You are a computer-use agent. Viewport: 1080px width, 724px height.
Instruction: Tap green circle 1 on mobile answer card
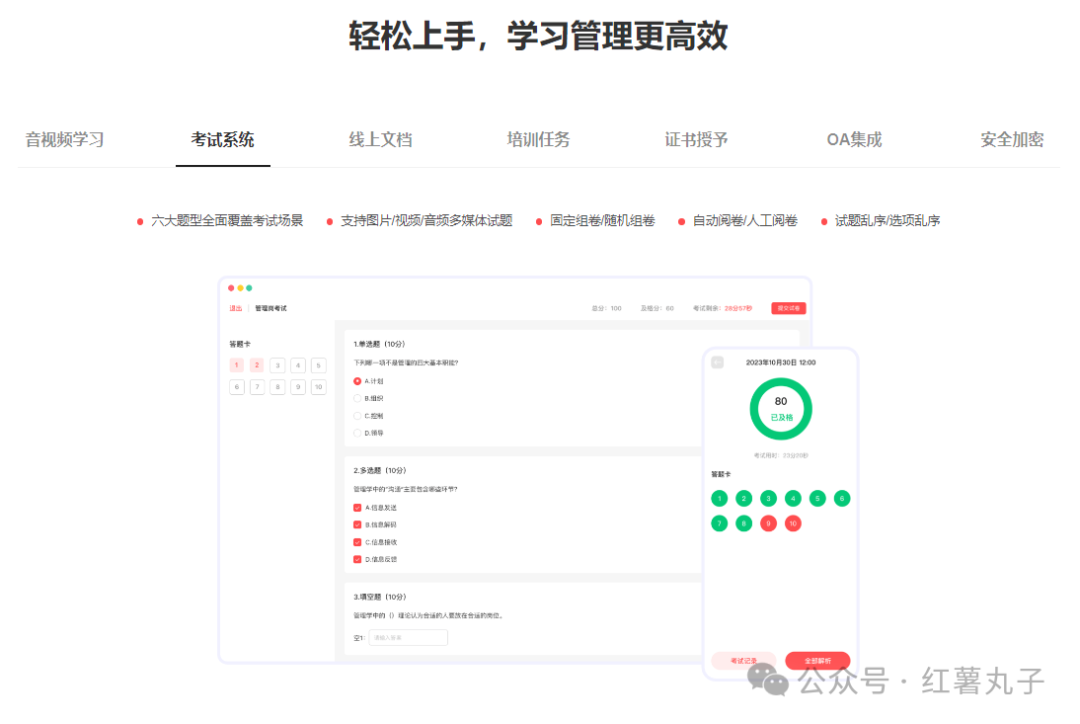click(719, 498)
